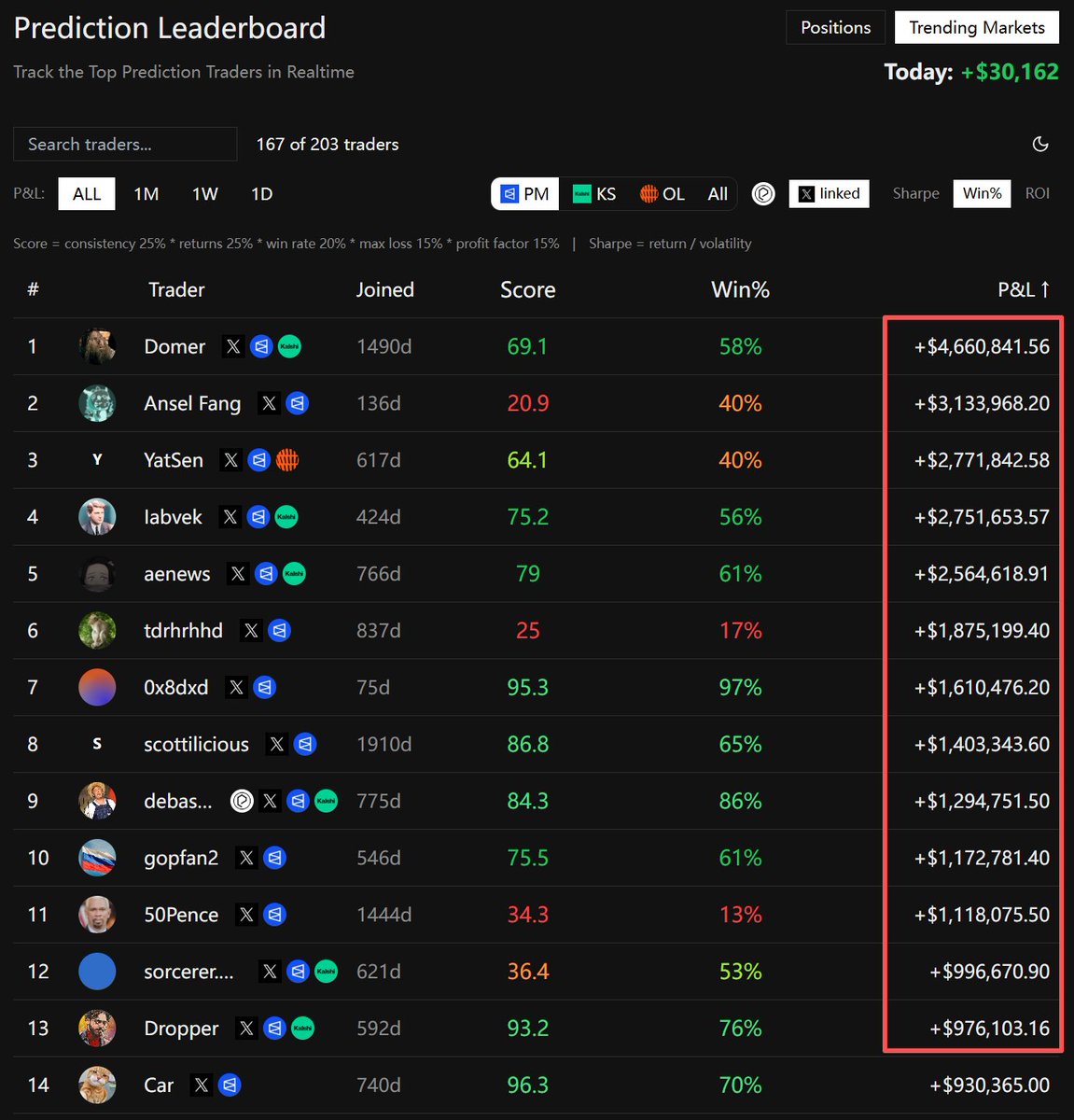This screenshot has height=1120, width=1074.
Task: Open sorcerer... row's Kalshi icon
Action: 326,972
